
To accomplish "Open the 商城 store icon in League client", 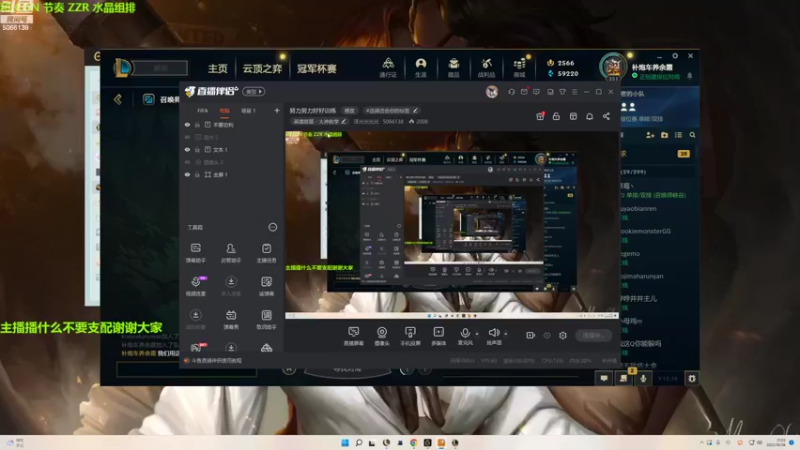I will click(x=519, y=67).
